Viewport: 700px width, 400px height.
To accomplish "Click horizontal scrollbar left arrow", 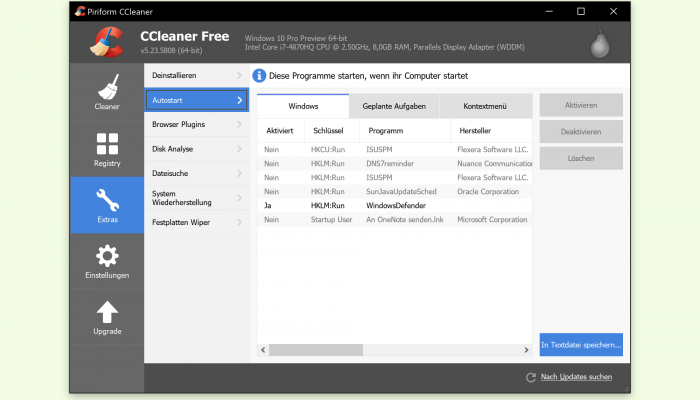I will pos(263,350).
